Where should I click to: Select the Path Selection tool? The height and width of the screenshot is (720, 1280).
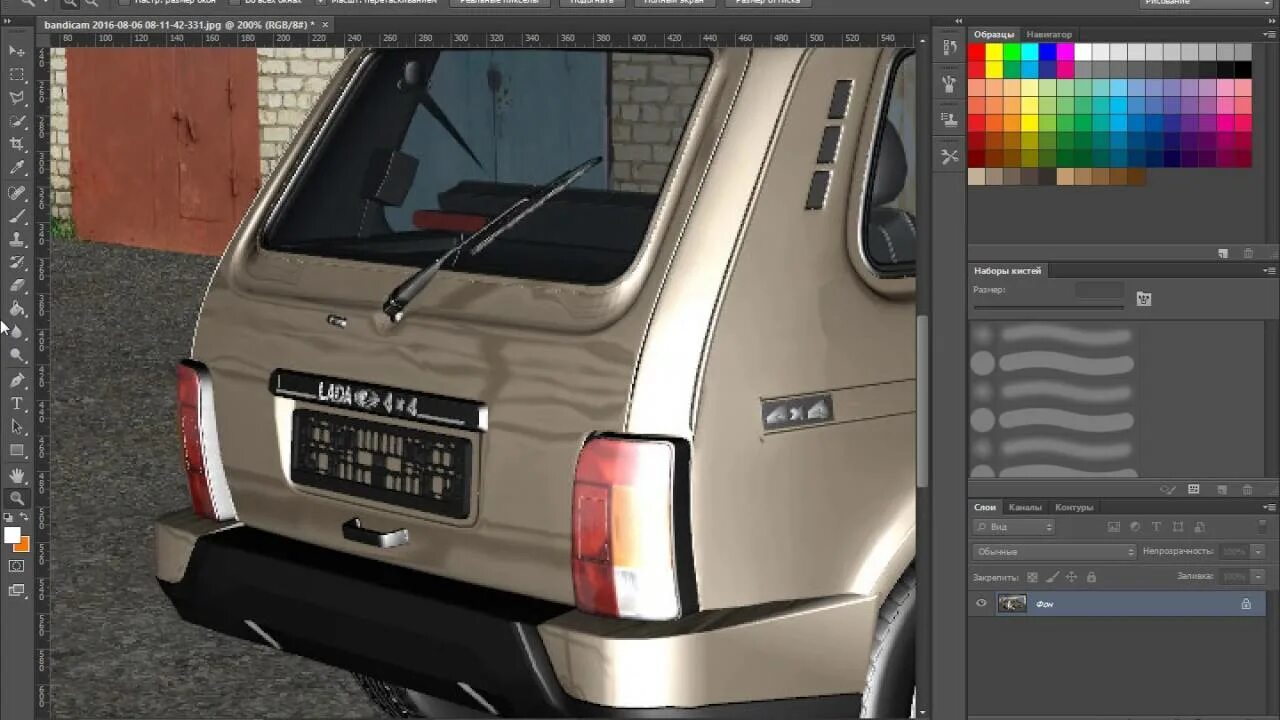(17, 427)
